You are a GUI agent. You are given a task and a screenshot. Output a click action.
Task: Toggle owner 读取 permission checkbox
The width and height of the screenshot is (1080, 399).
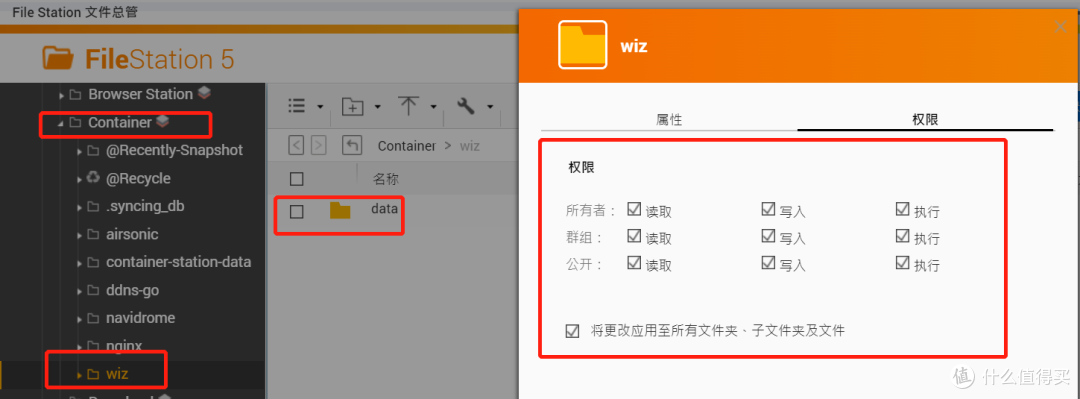(634, 209)
